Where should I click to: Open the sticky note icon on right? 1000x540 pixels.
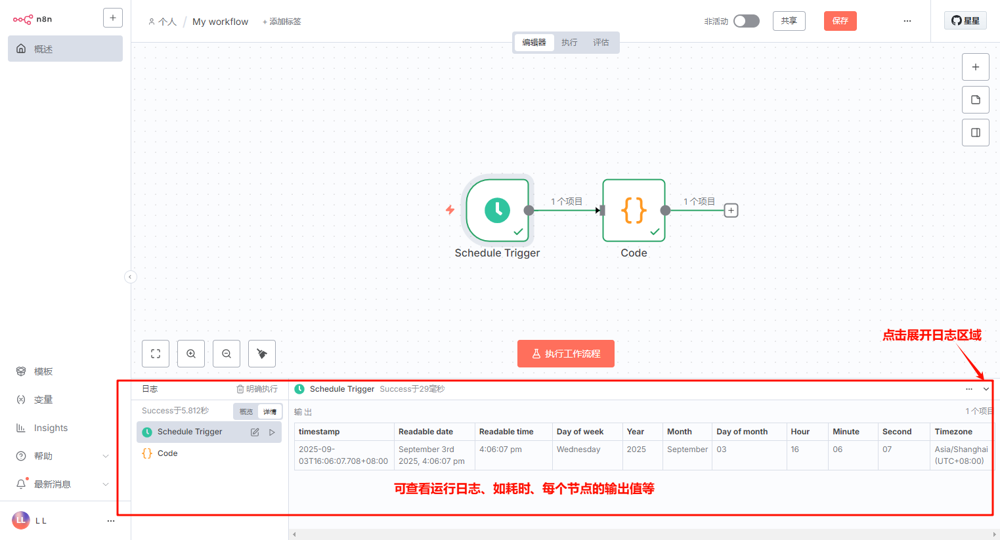[x=975, y=100]
